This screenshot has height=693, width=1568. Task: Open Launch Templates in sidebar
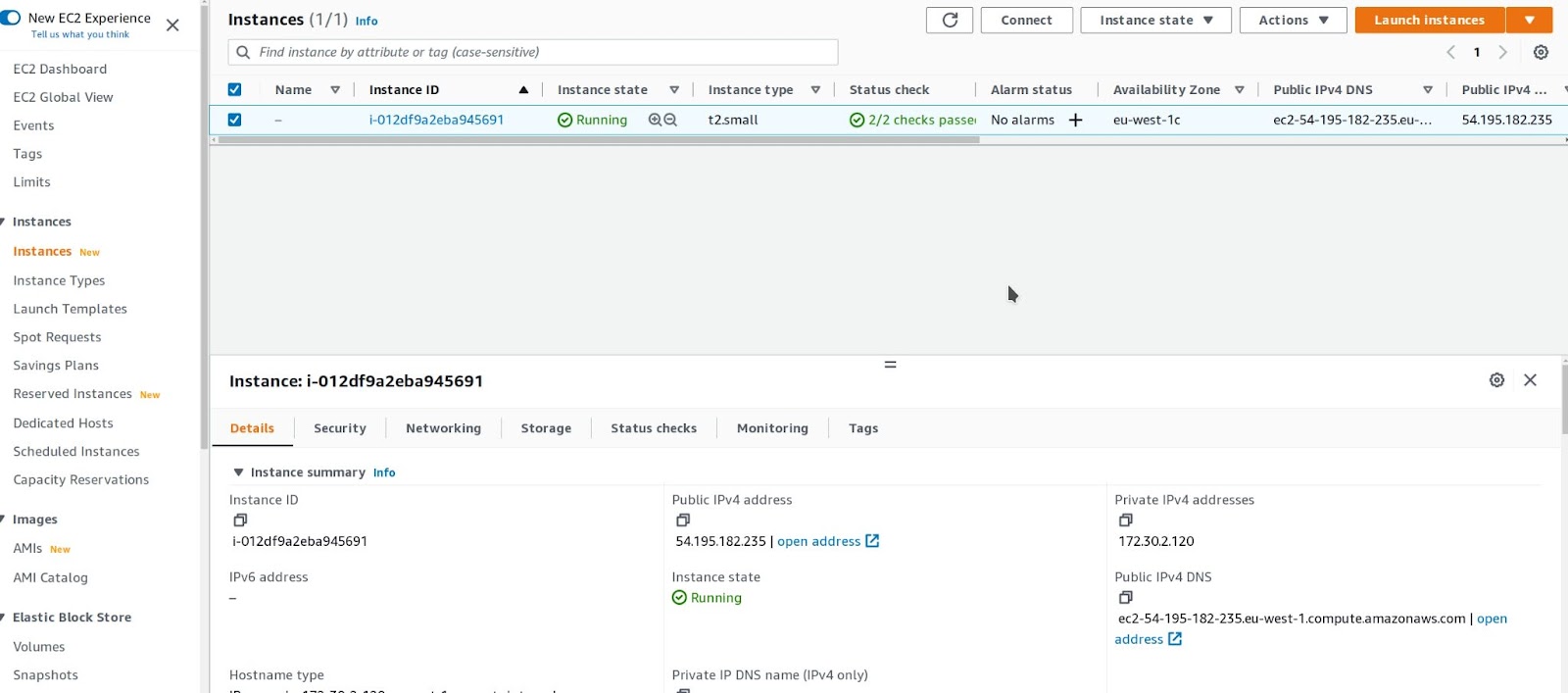pyautogui.click(x=70, y=309)
